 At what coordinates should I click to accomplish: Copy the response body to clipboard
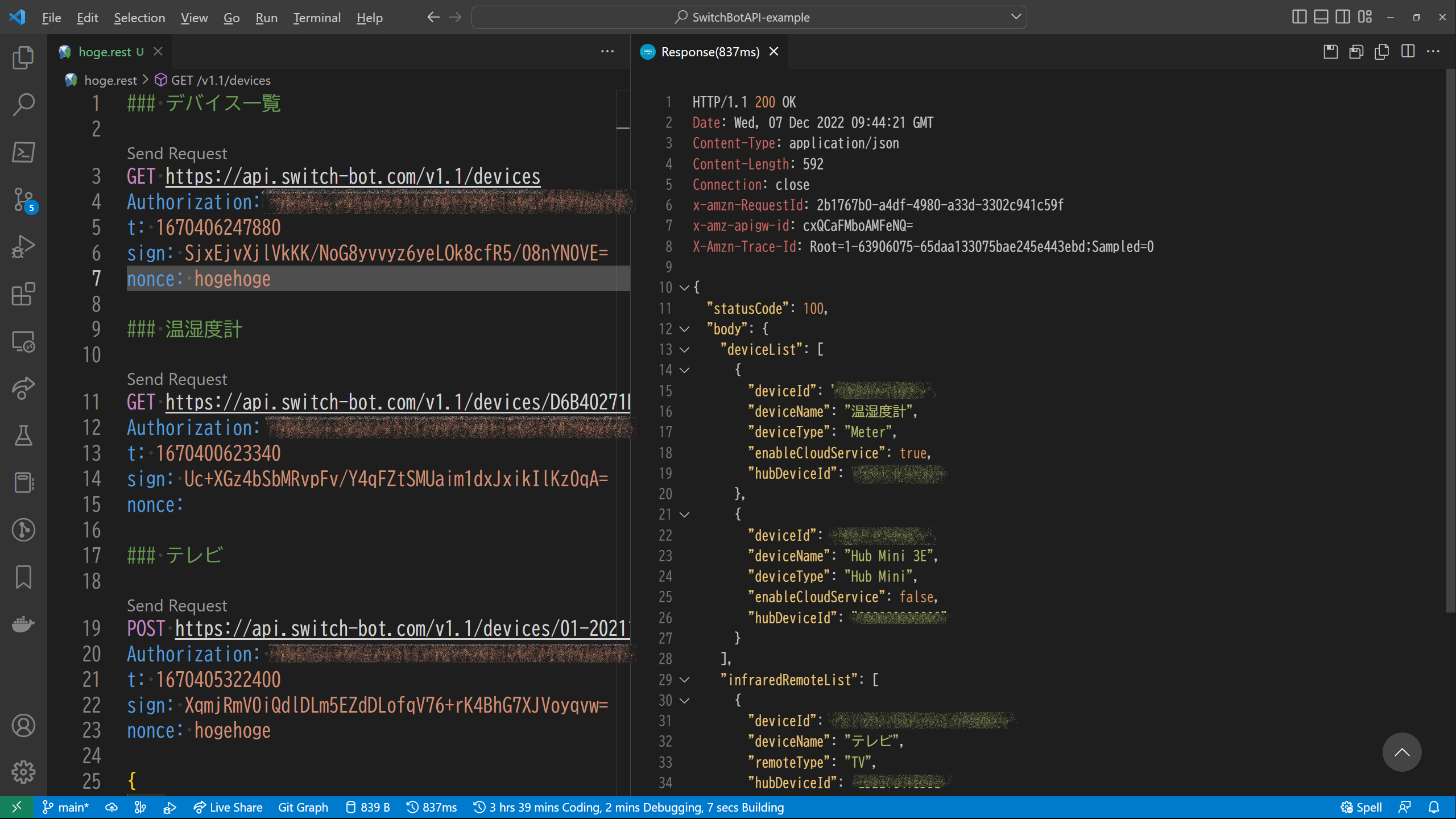(x=1381, y=52)
